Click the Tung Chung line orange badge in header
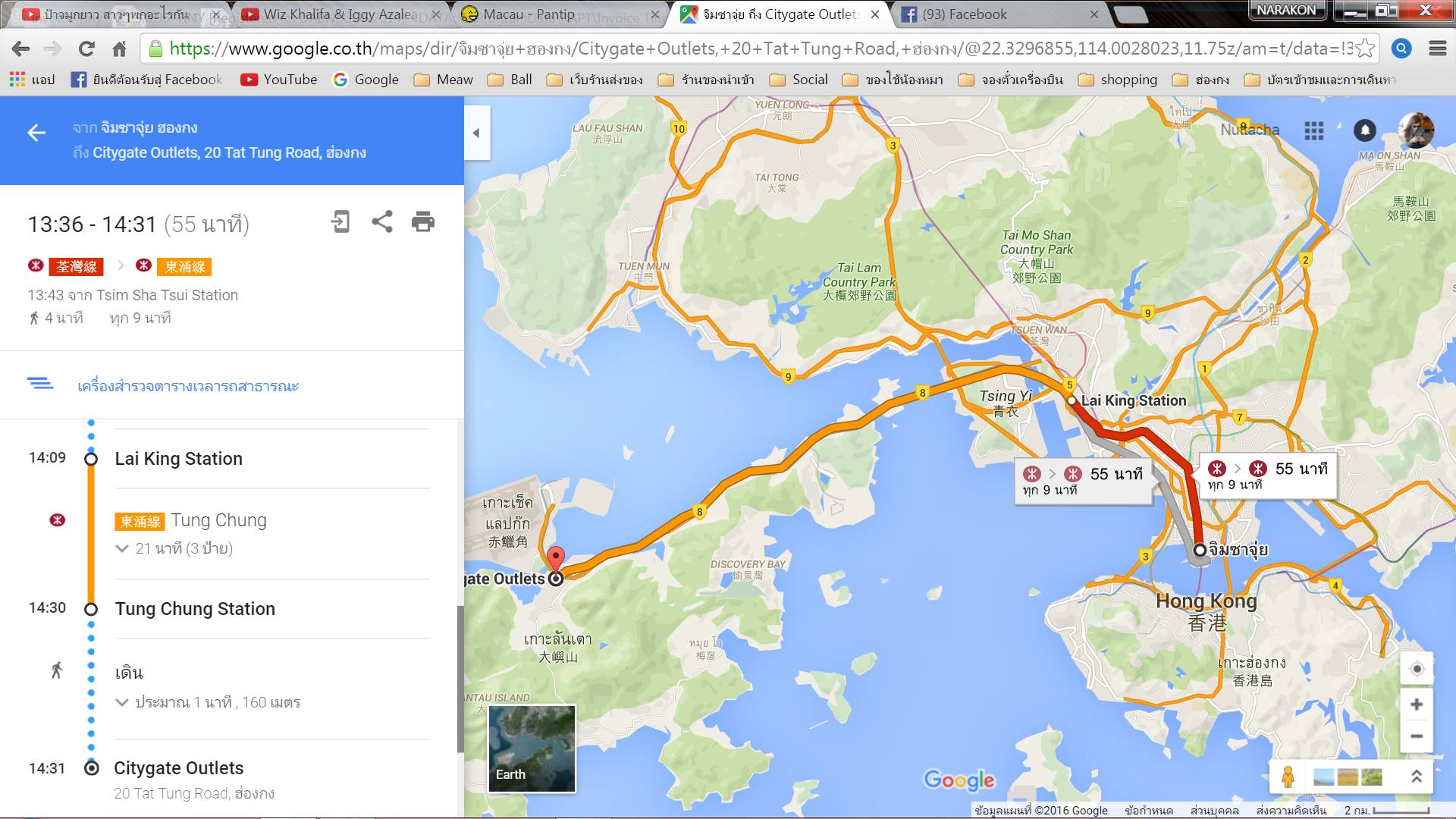1456x819 pixels. (x=184, y=267)
